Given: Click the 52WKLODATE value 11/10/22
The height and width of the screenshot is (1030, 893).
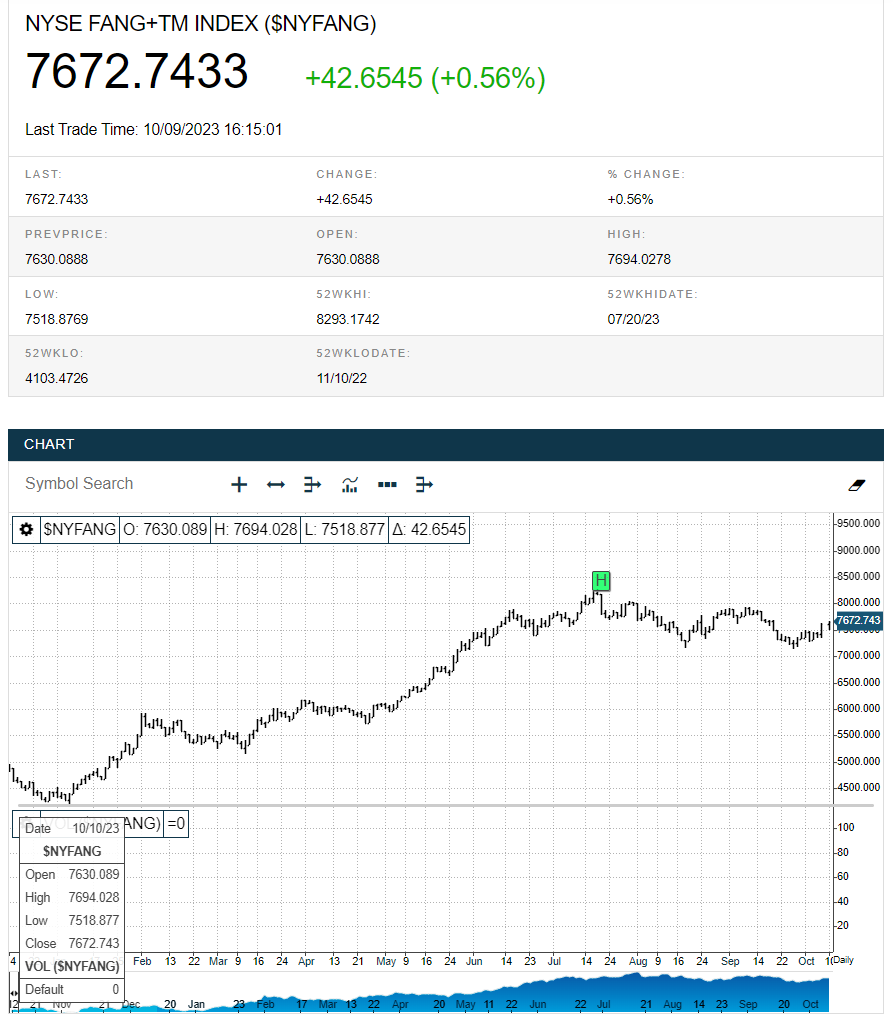Looking at the screenshot, I should point(342,378).
